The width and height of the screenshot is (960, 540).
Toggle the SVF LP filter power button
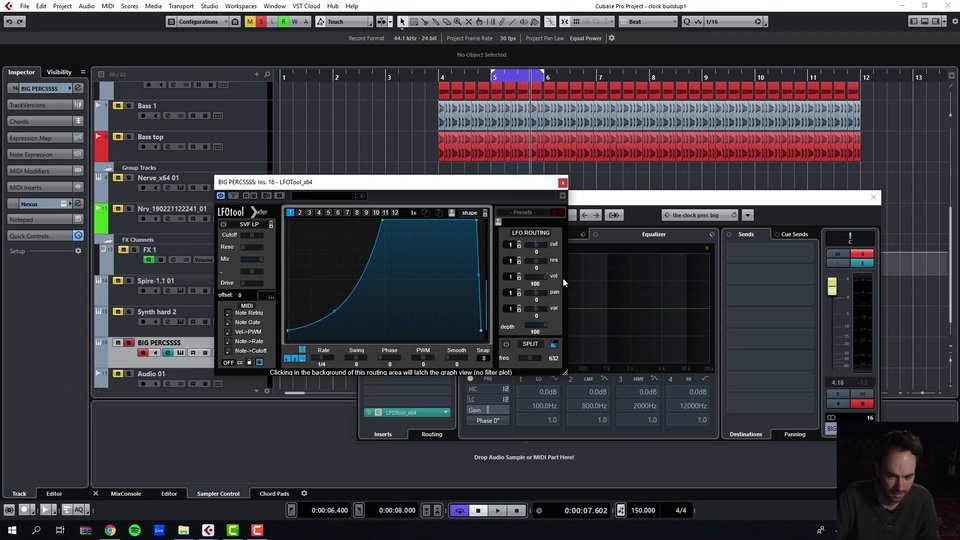(x=223, y=225)
